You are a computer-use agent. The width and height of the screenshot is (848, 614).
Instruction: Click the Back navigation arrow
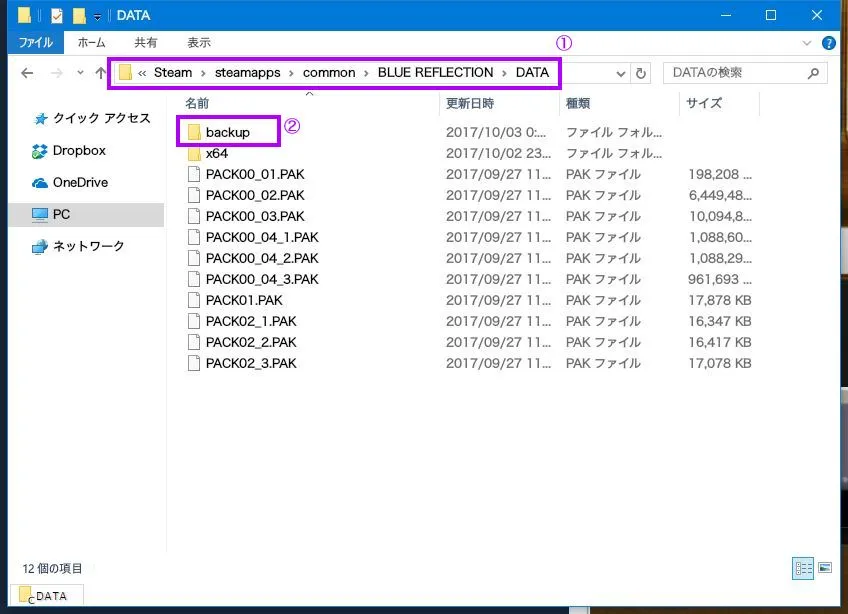coord(27,73)
